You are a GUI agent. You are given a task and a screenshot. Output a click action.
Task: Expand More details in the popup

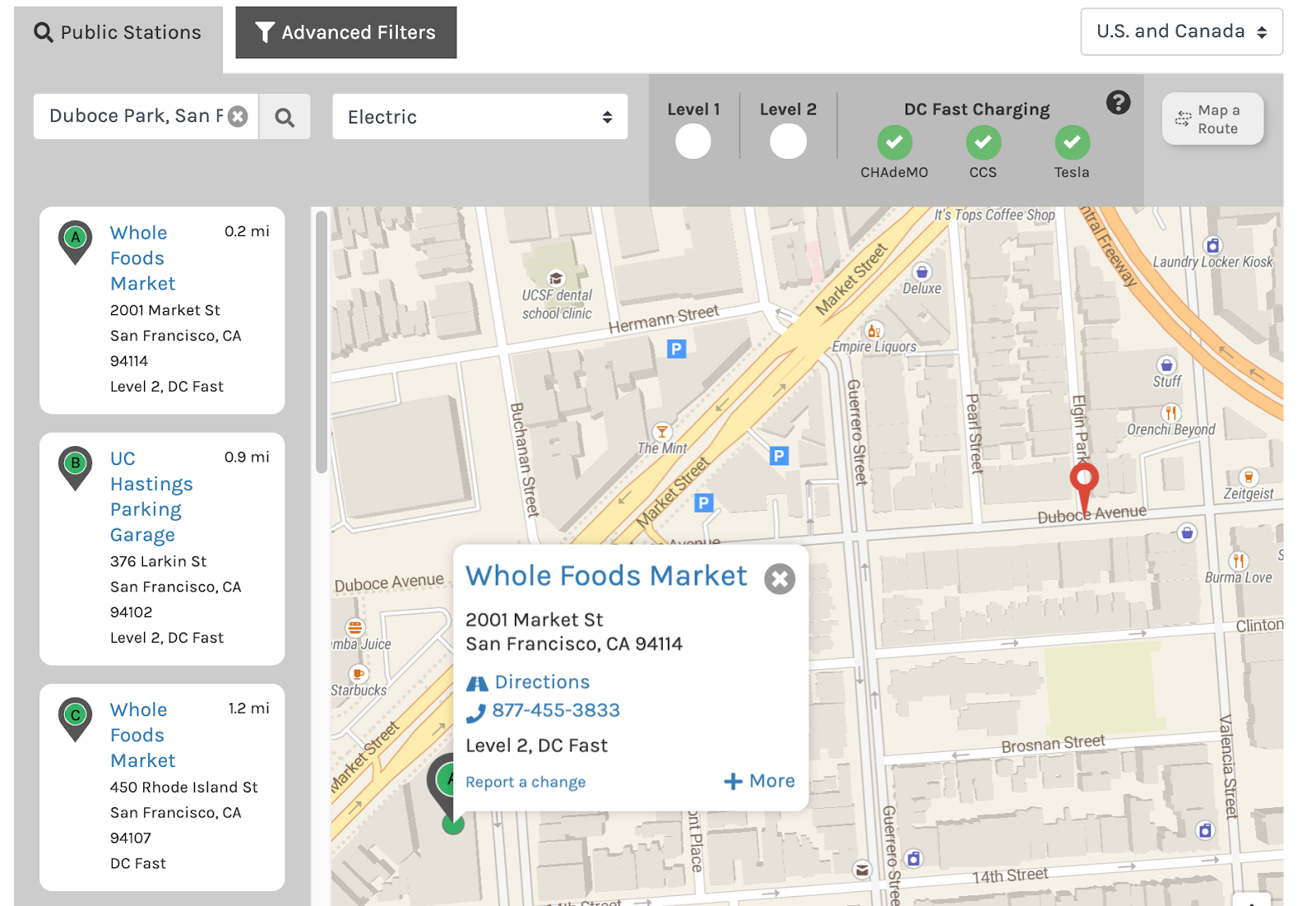tap(759, 781)
